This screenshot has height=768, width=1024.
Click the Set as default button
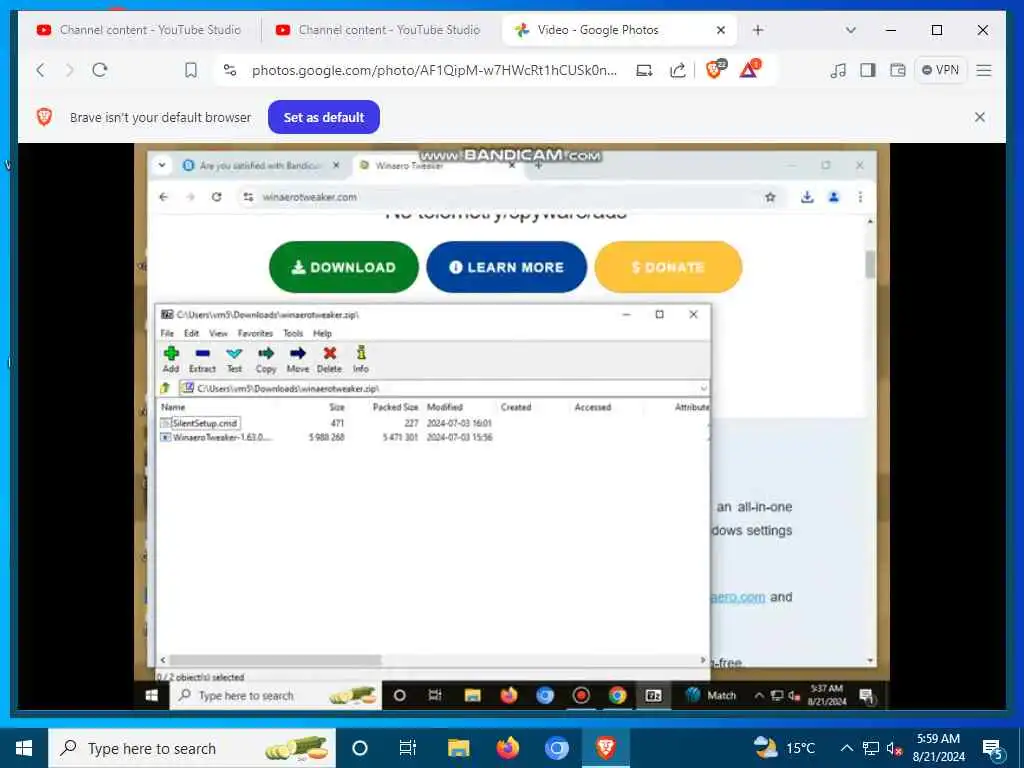point(324,118)
